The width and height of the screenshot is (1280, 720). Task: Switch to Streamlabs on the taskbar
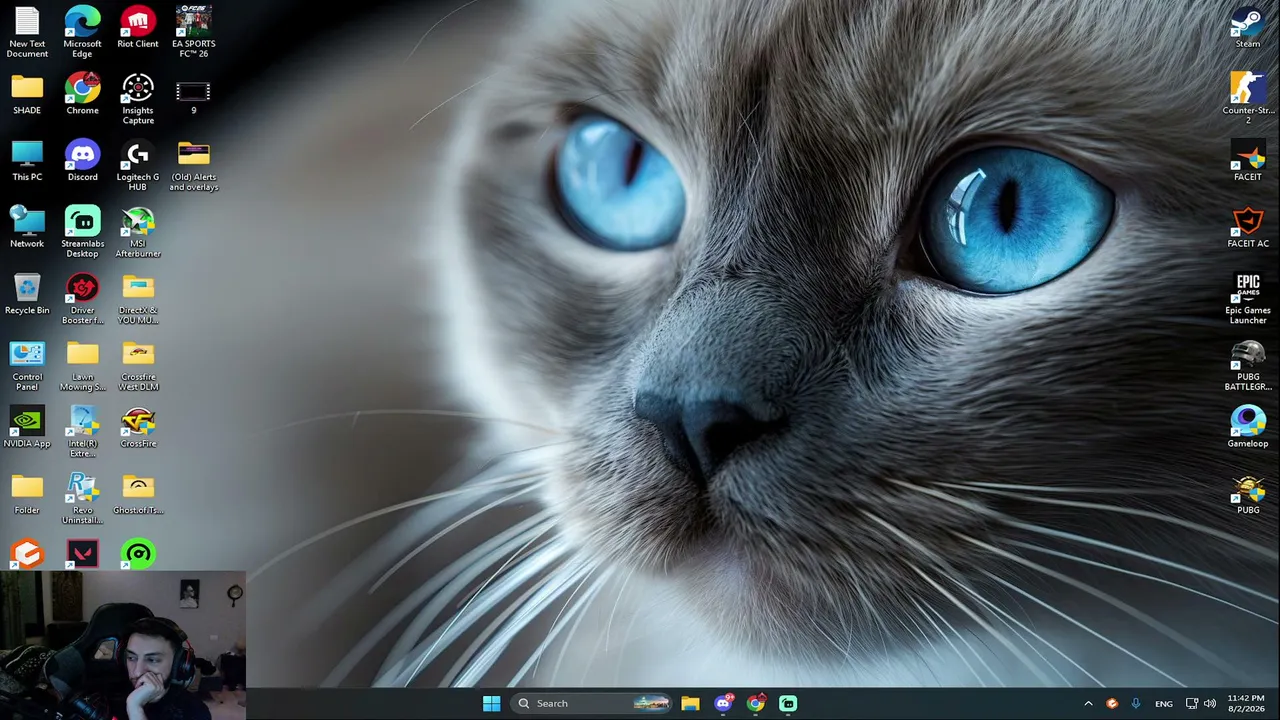pos(788,703)
